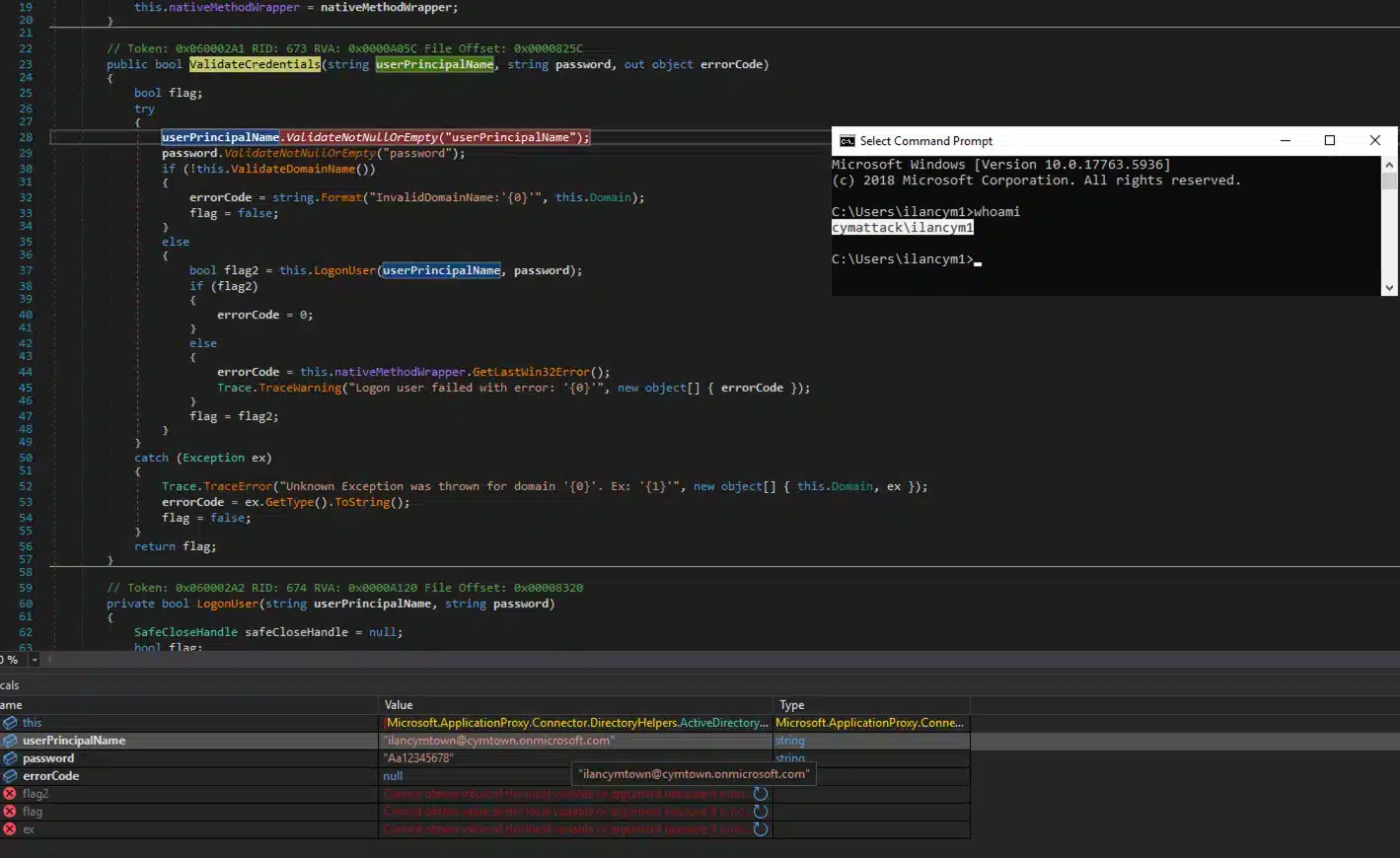Screen dimensions: 1400x858
Task: Click SafeCloseHandle type on line 62
Action: 185,632
